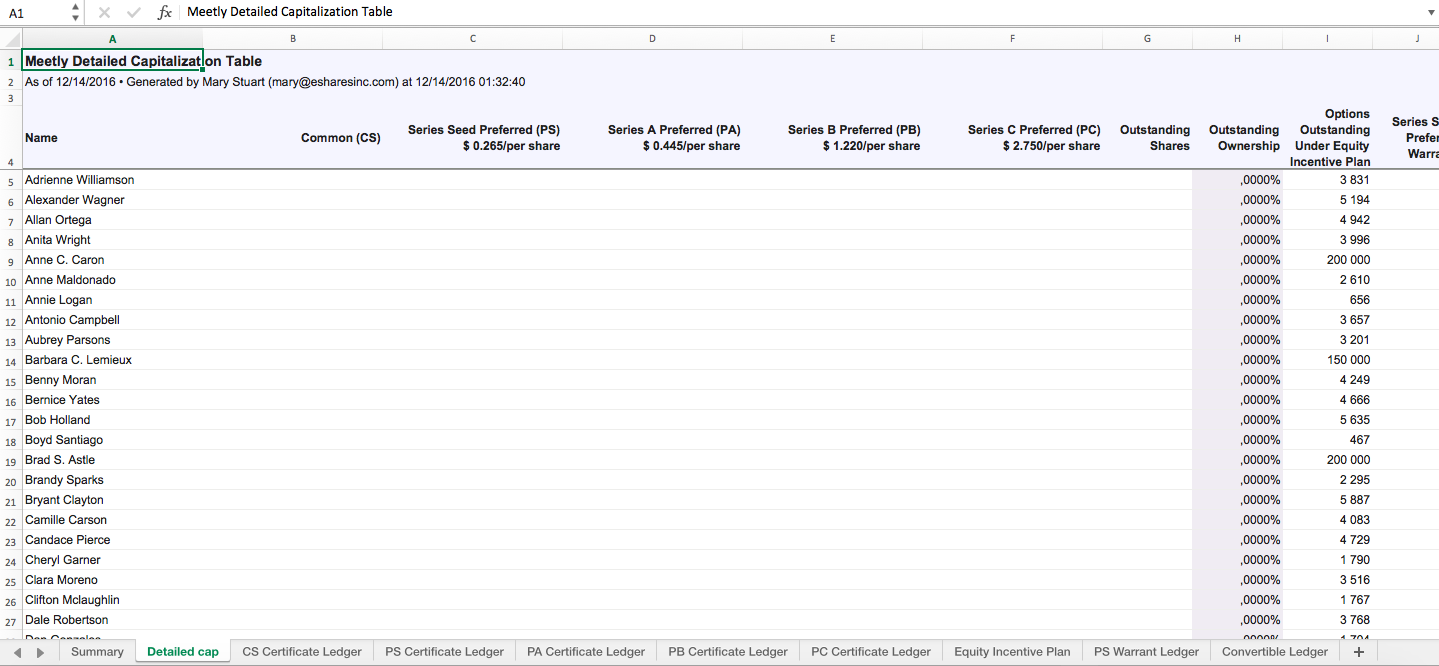Click the 'Bernice Yates' name cell
The height and width of the screenshot is (666, 1439).
coord(112,400)
